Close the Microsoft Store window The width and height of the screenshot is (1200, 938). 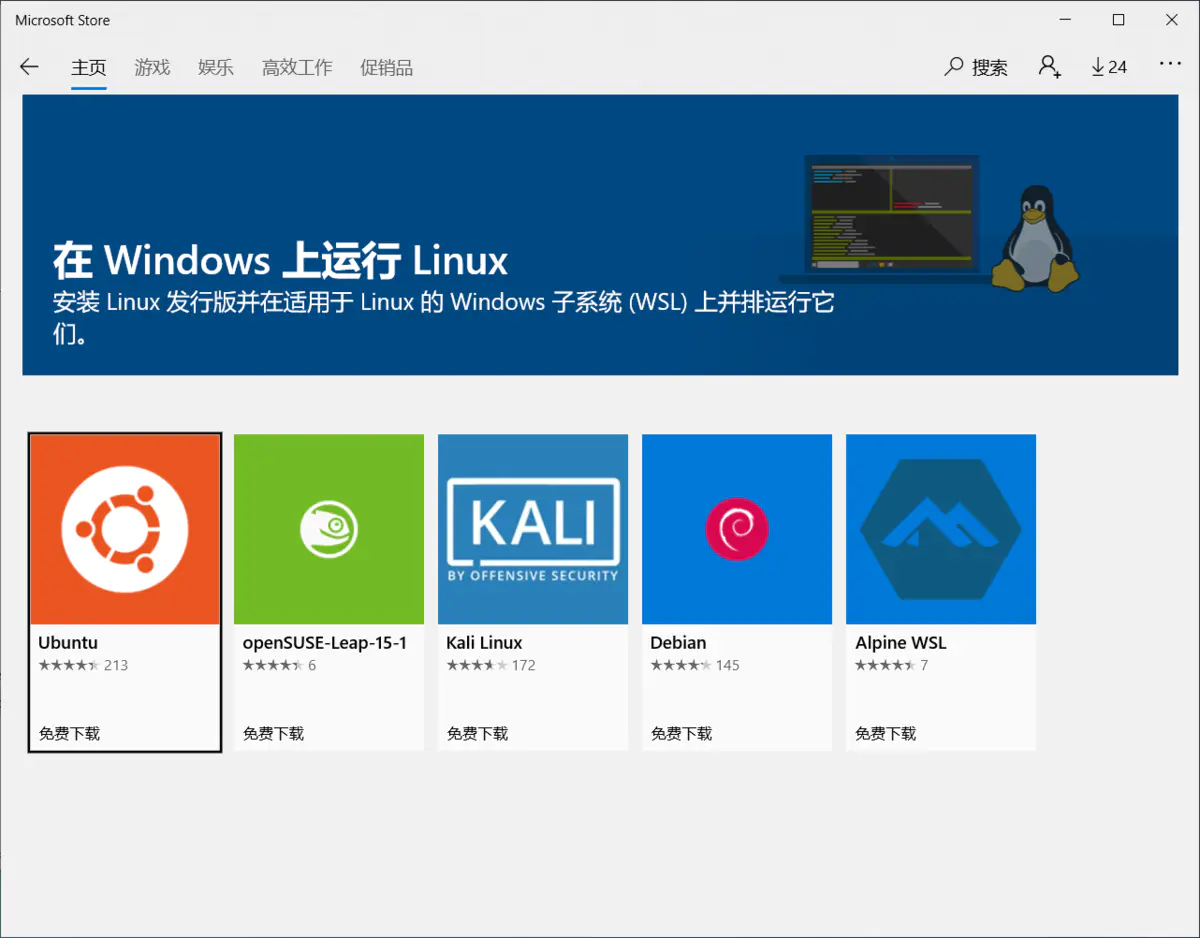click(1172, 20)
